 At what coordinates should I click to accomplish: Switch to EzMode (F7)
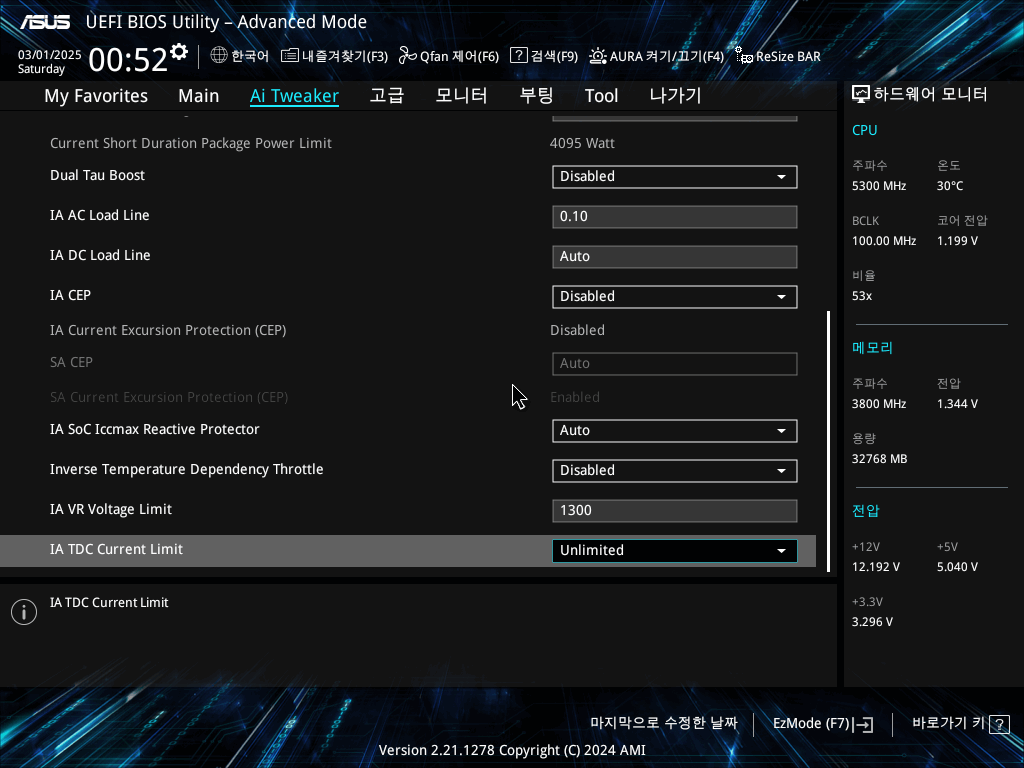(823, 724)
